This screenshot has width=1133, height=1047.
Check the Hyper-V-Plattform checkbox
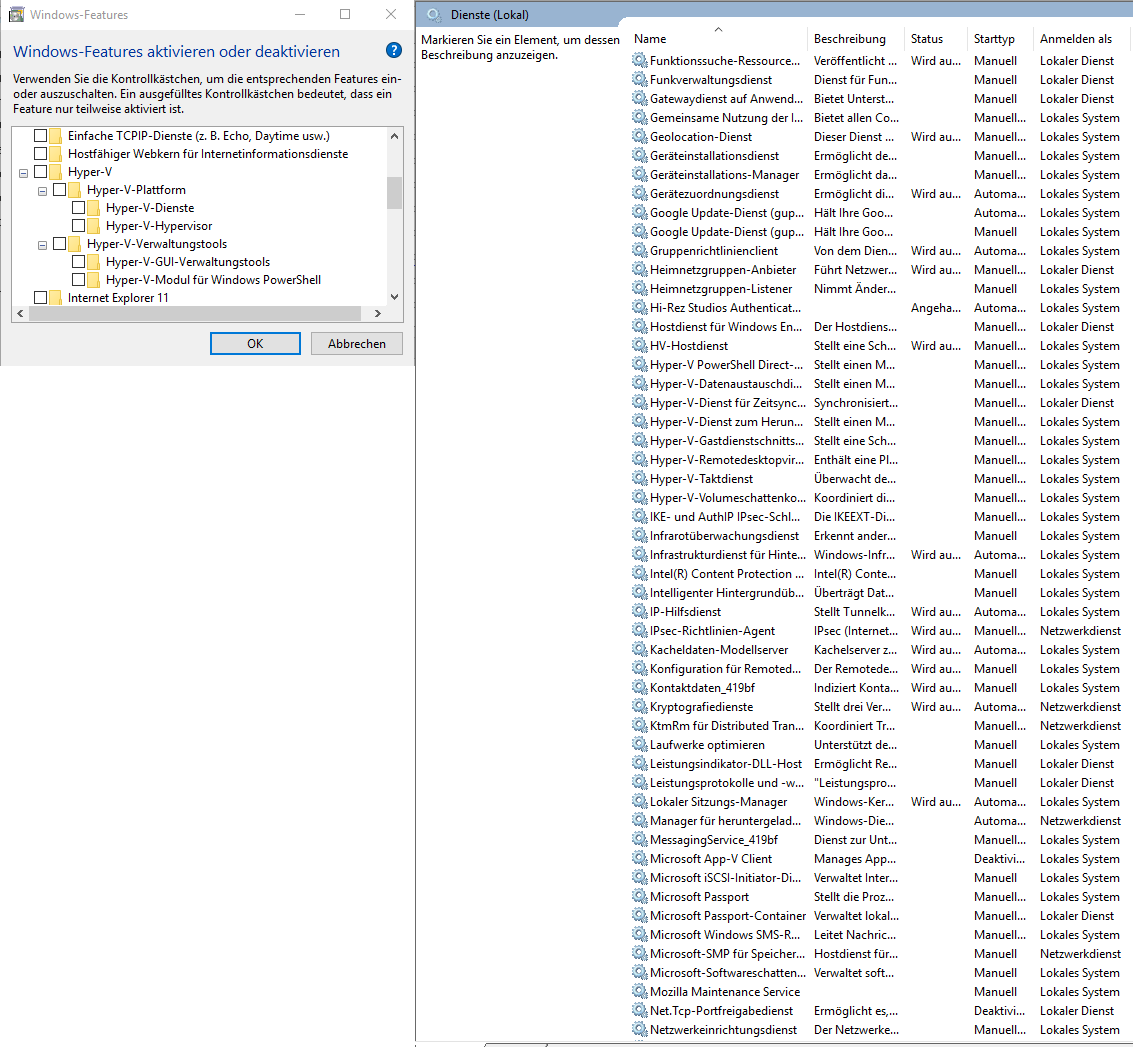tap(59, 189)
